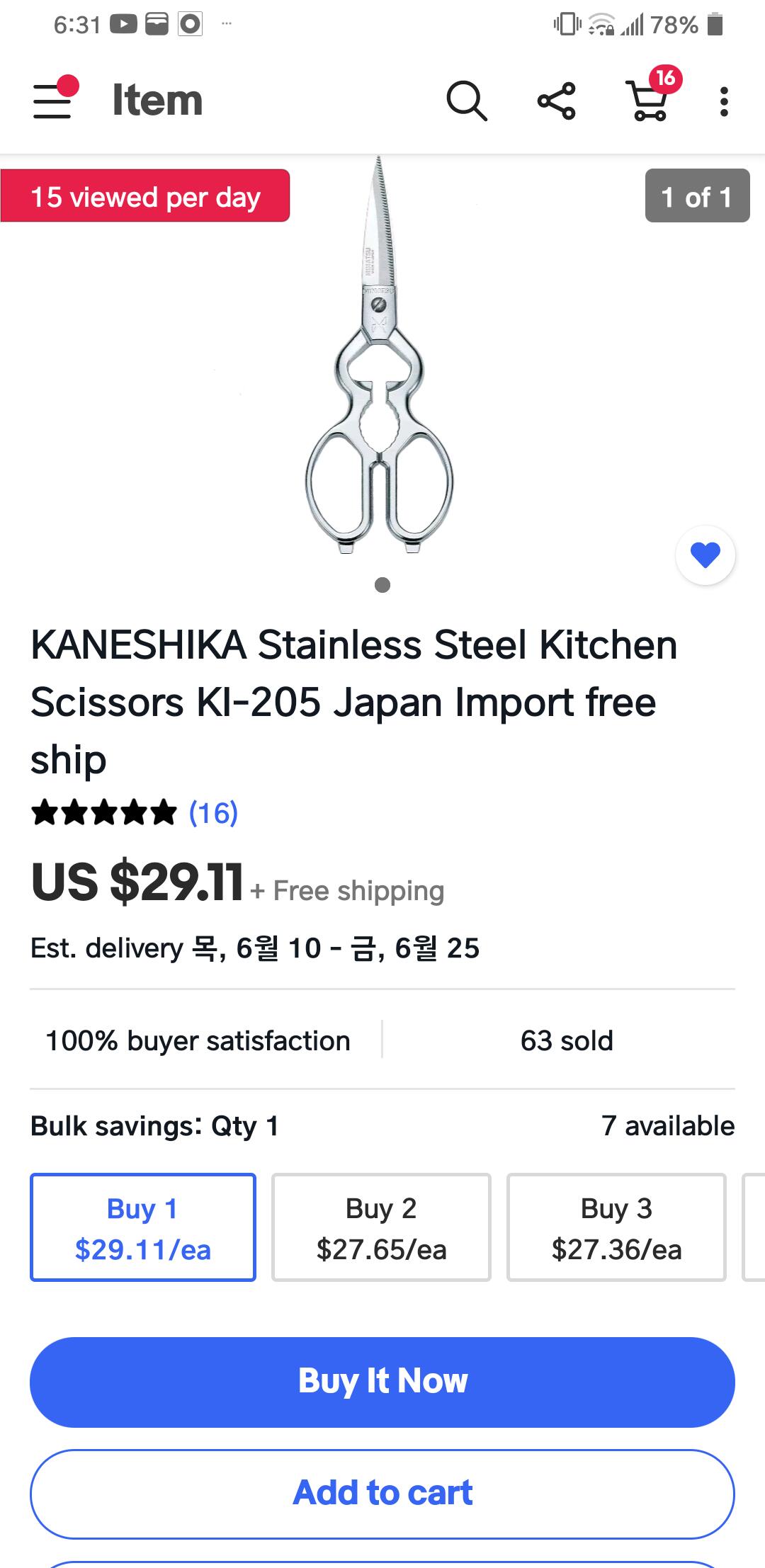Tap the image carousel page dot
This screenshot has height=1568, width=765.
point(382,585)
